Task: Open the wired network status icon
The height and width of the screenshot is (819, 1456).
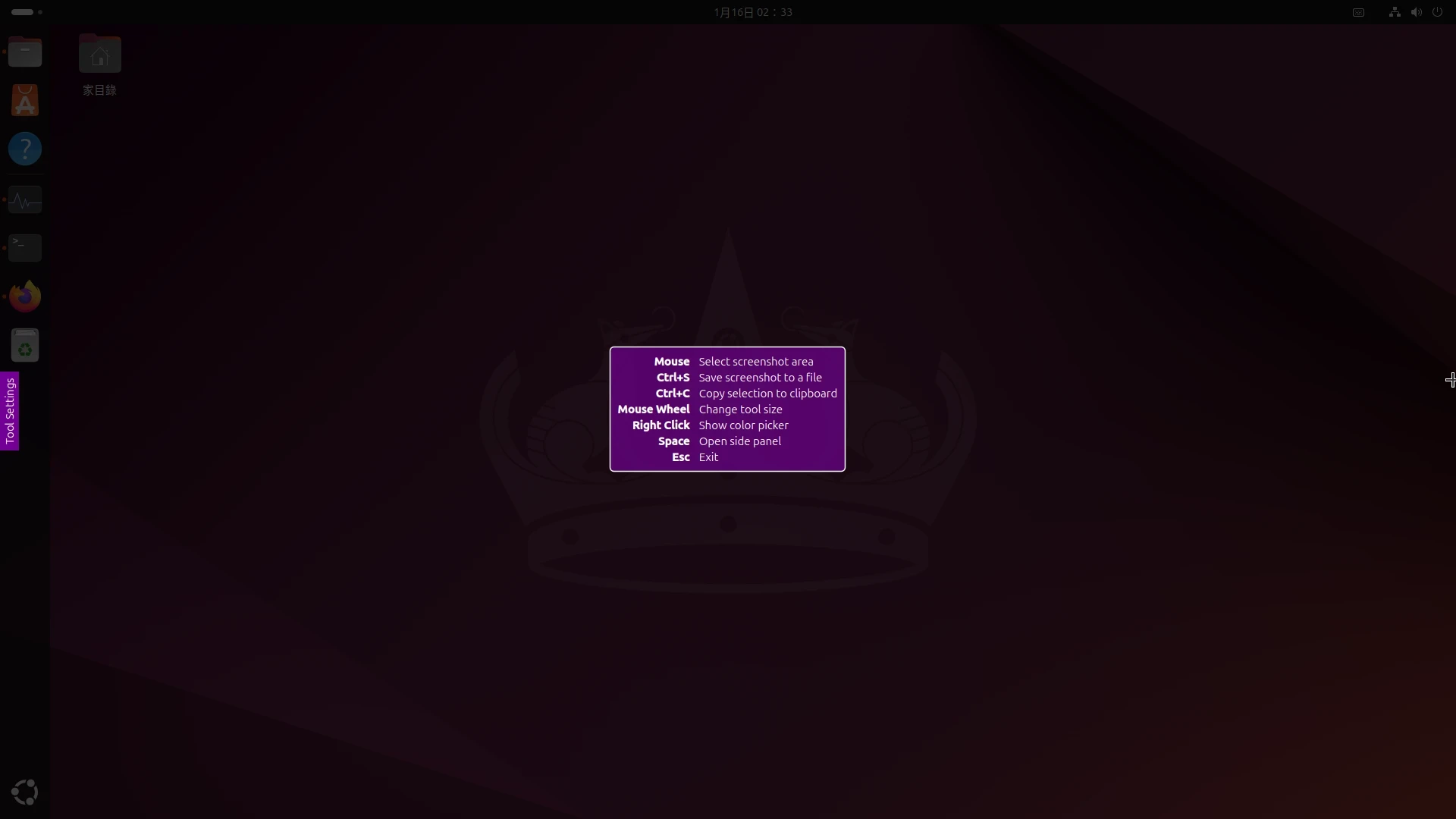Action: (1394, 12)
